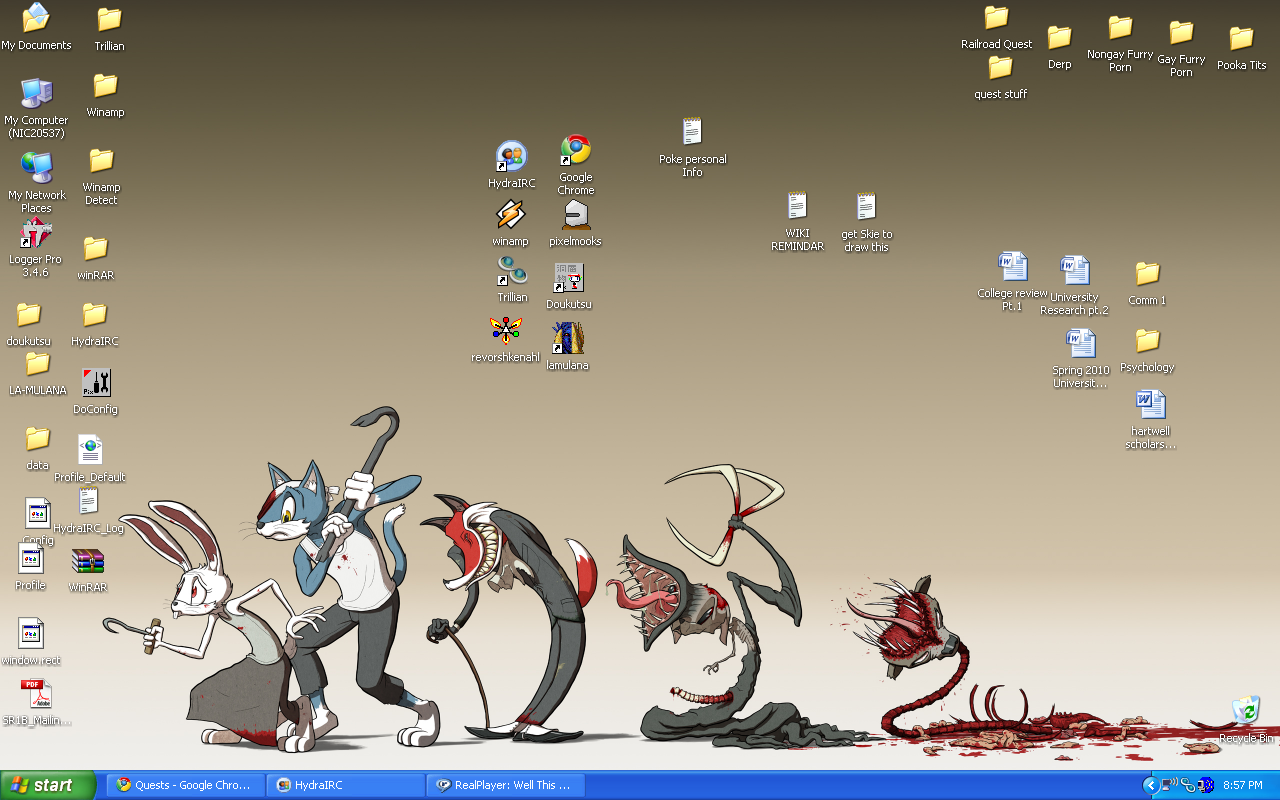Open the HydraIRC desktop shortcut with people icon

point(511,157)
